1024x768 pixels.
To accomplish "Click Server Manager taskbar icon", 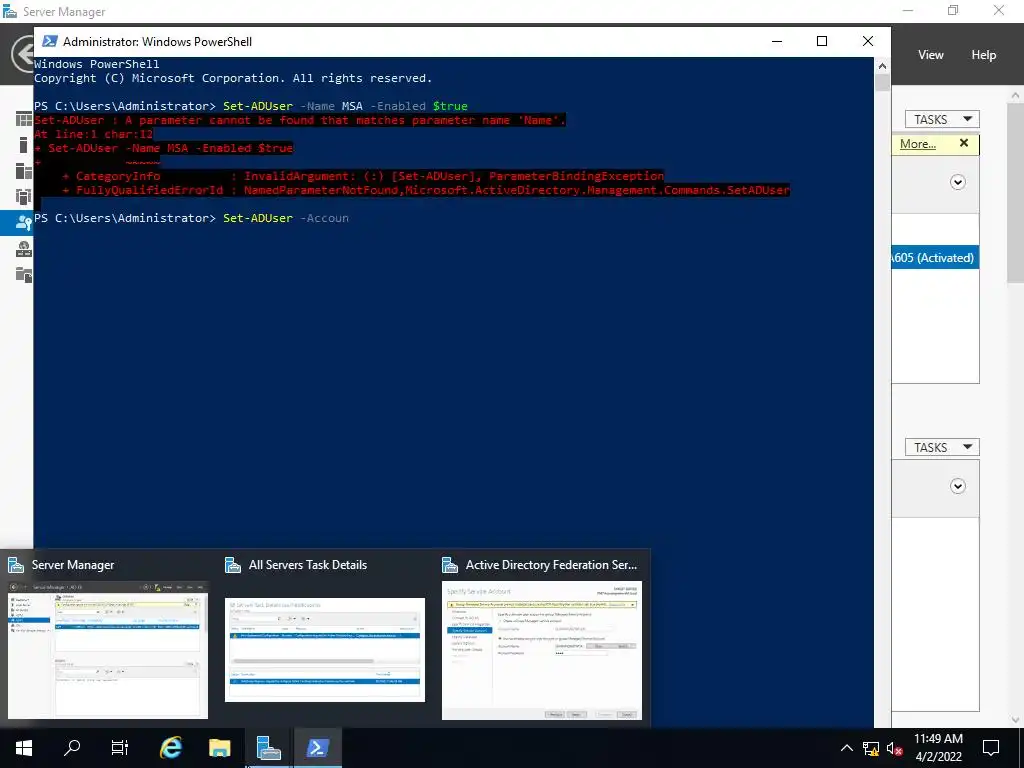I will pyautogui.click(x=268, y=748).
